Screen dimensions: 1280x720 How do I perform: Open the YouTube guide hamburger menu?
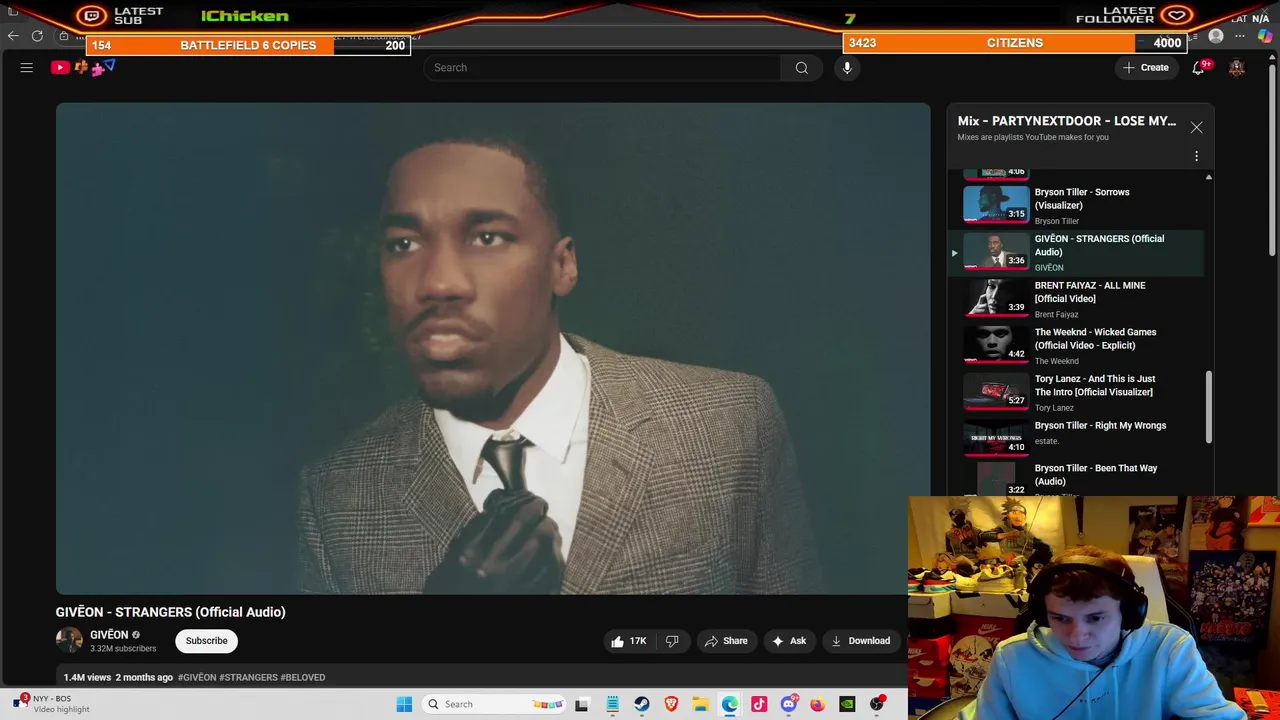pyautogui.click(x=27, y=67)
